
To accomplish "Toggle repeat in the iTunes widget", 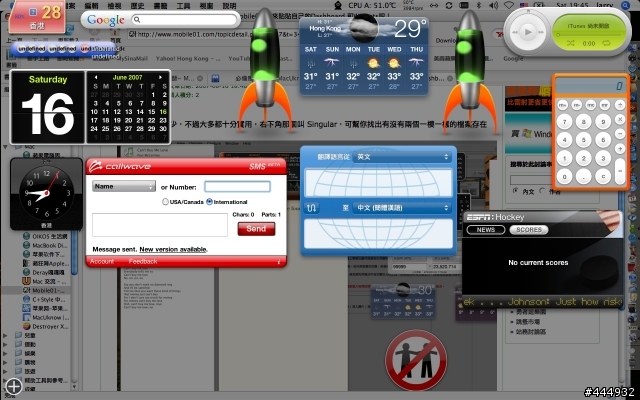I will click(606, 43).
